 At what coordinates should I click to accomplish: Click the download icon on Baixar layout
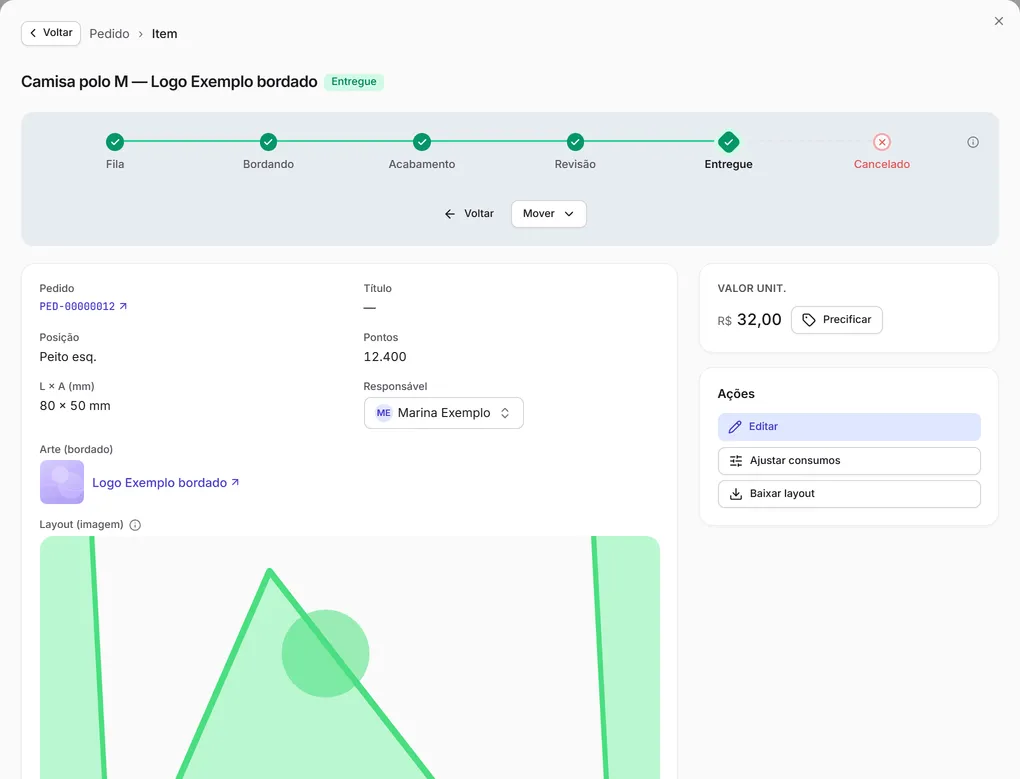[736, 494]
